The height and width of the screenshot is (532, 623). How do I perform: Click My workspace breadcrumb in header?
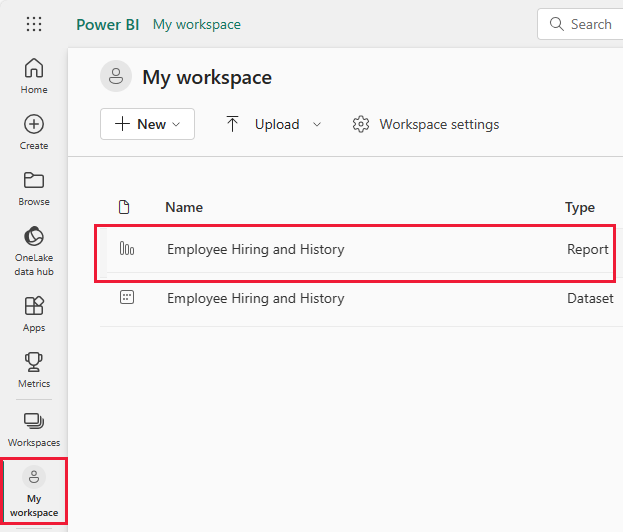(197, 25)
